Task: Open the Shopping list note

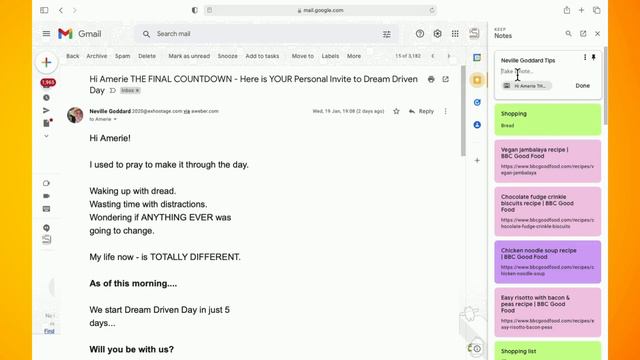Action: 548,351
